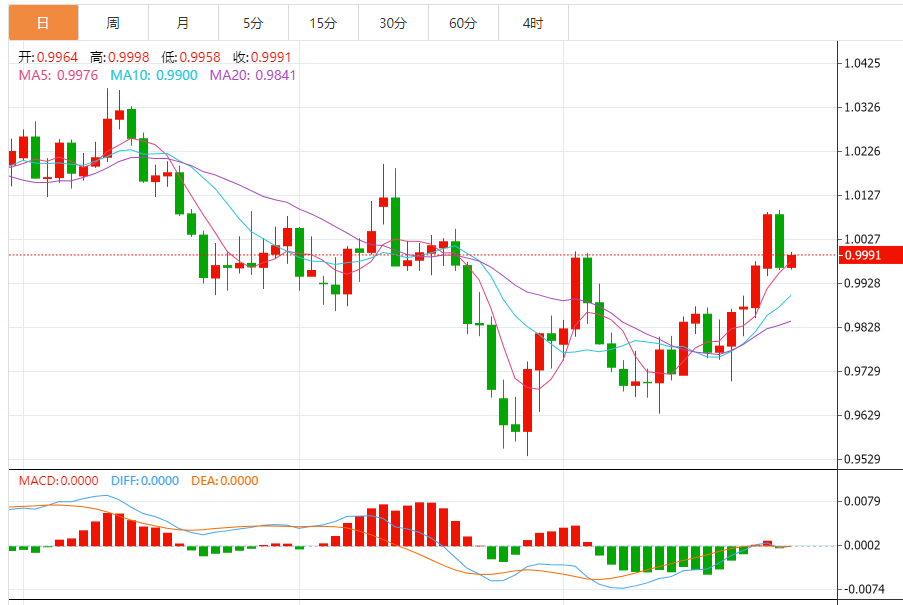Click the latest small red candlestick
Screen dimensions: 903x605
[x=791, y=261]
